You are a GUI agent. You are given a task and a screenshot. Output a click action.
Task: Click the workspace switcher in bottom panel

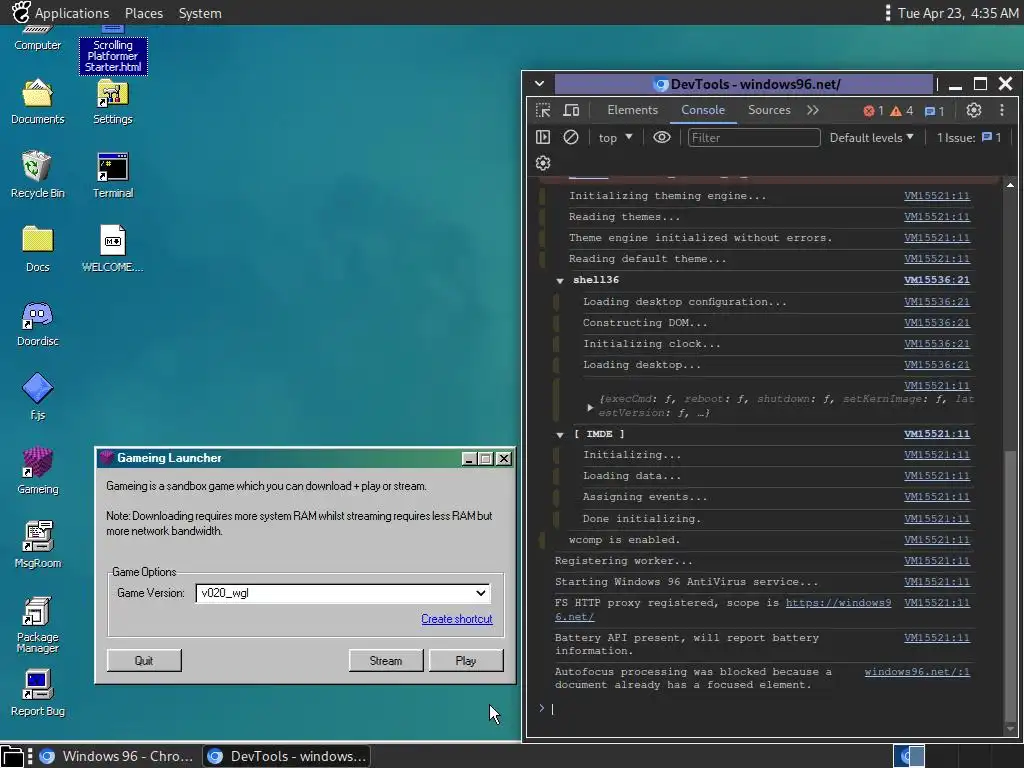click(x=908, y=756)
